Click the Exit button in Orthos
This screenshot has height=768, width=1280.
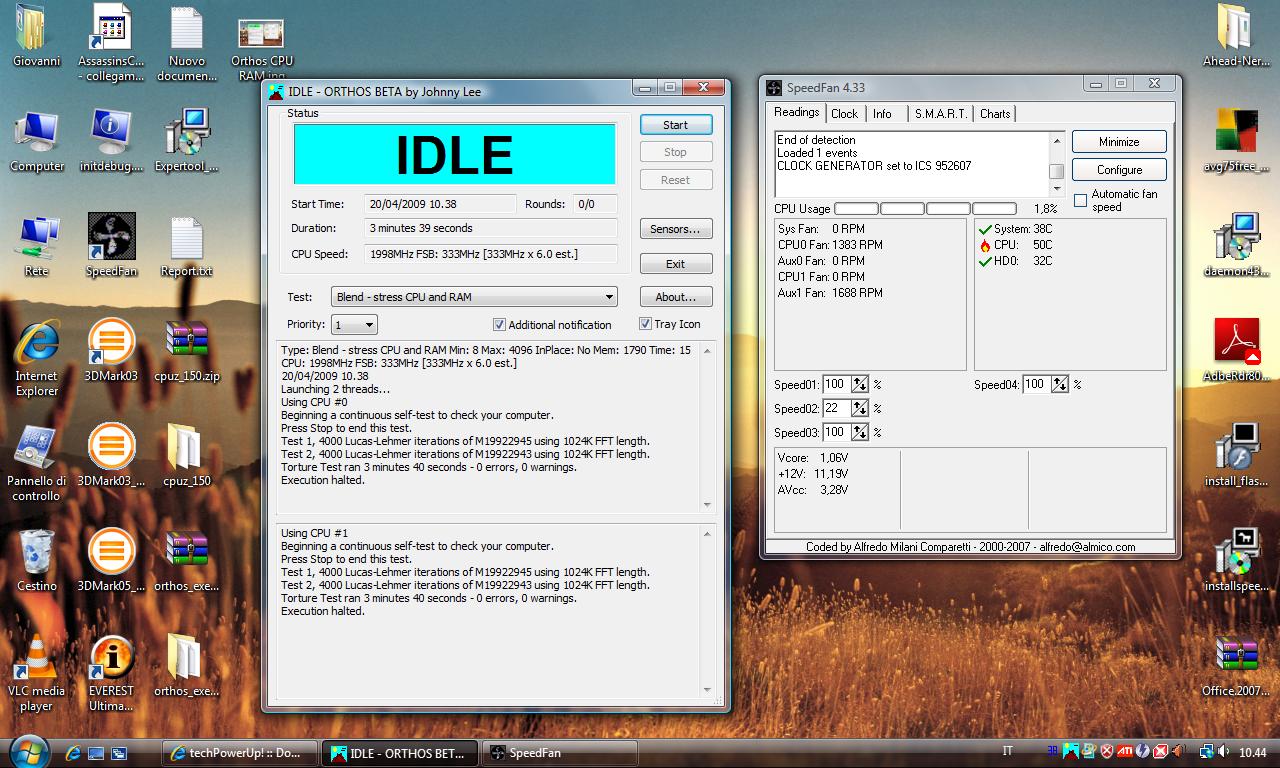tap(676, 264)
